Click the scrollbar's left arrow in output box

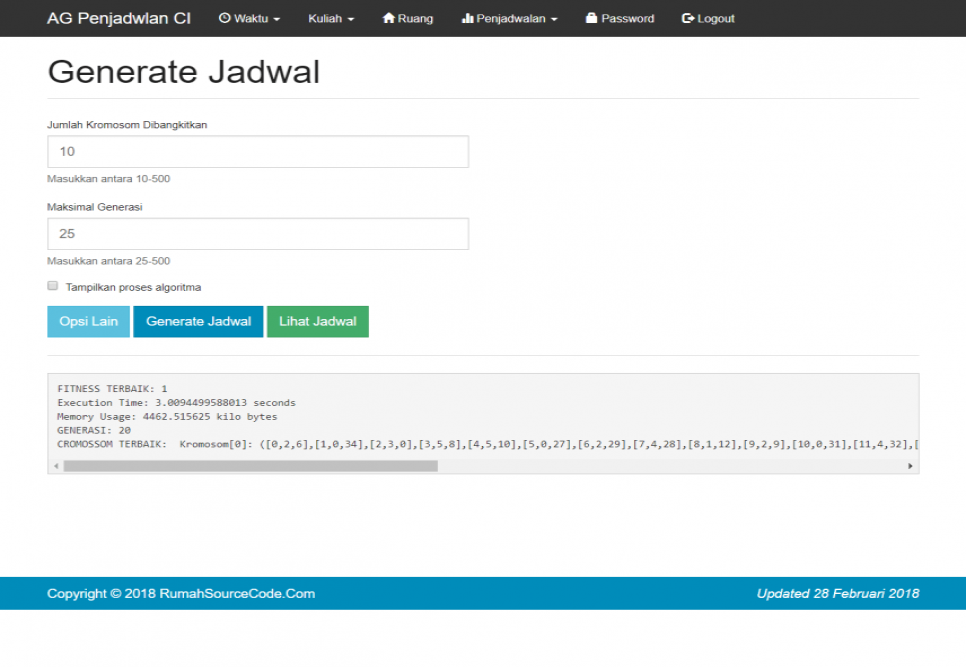(55, 466)
